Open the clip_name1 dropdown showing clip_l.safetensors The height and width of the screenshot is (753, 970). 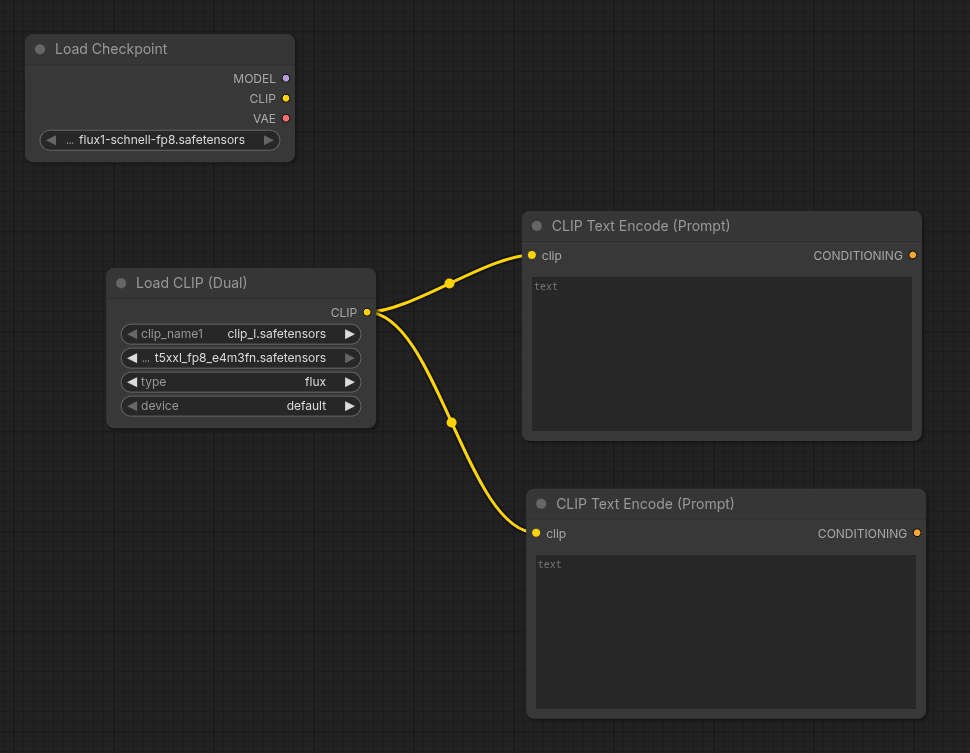pos(241,334)
